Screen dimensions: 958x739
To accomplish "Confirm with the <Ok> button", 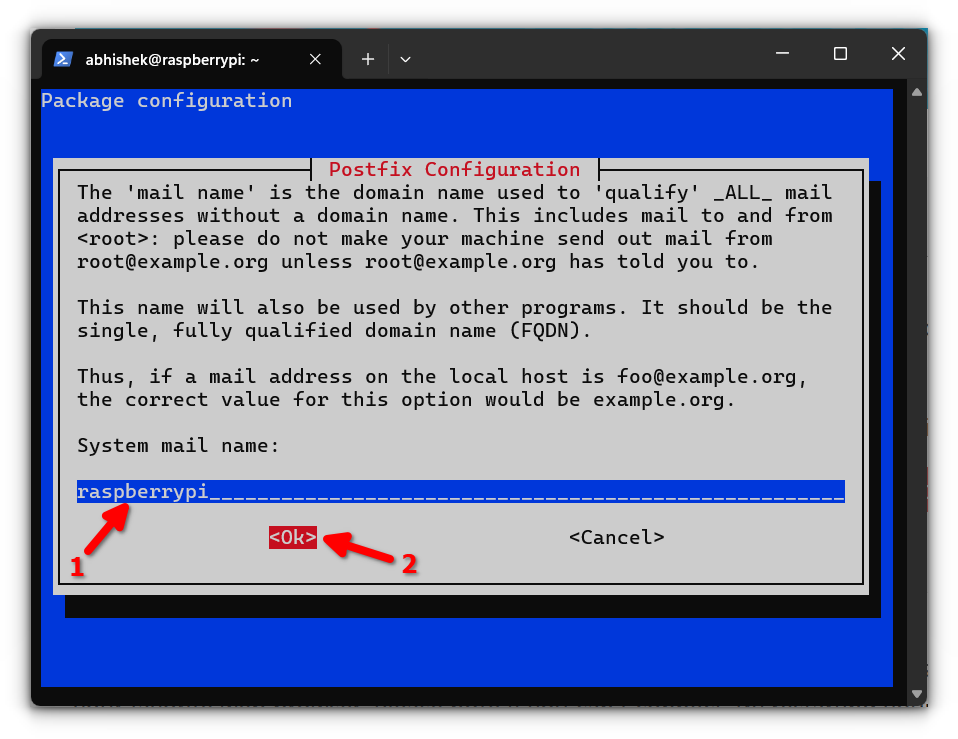I will (x=293, y=537).
